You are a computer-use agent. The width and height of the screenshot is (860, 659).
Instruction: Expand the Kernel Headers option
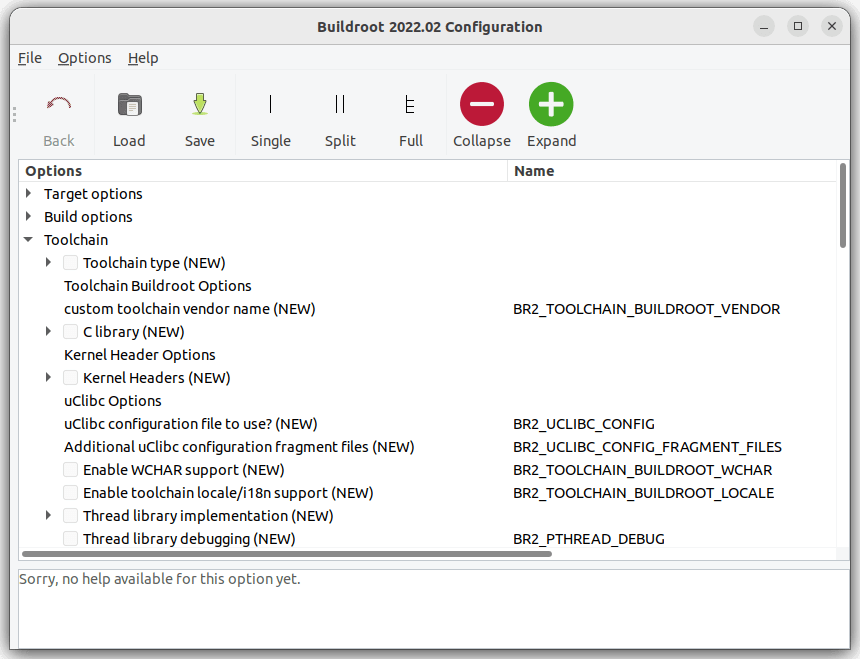click(x=49, y=378)
